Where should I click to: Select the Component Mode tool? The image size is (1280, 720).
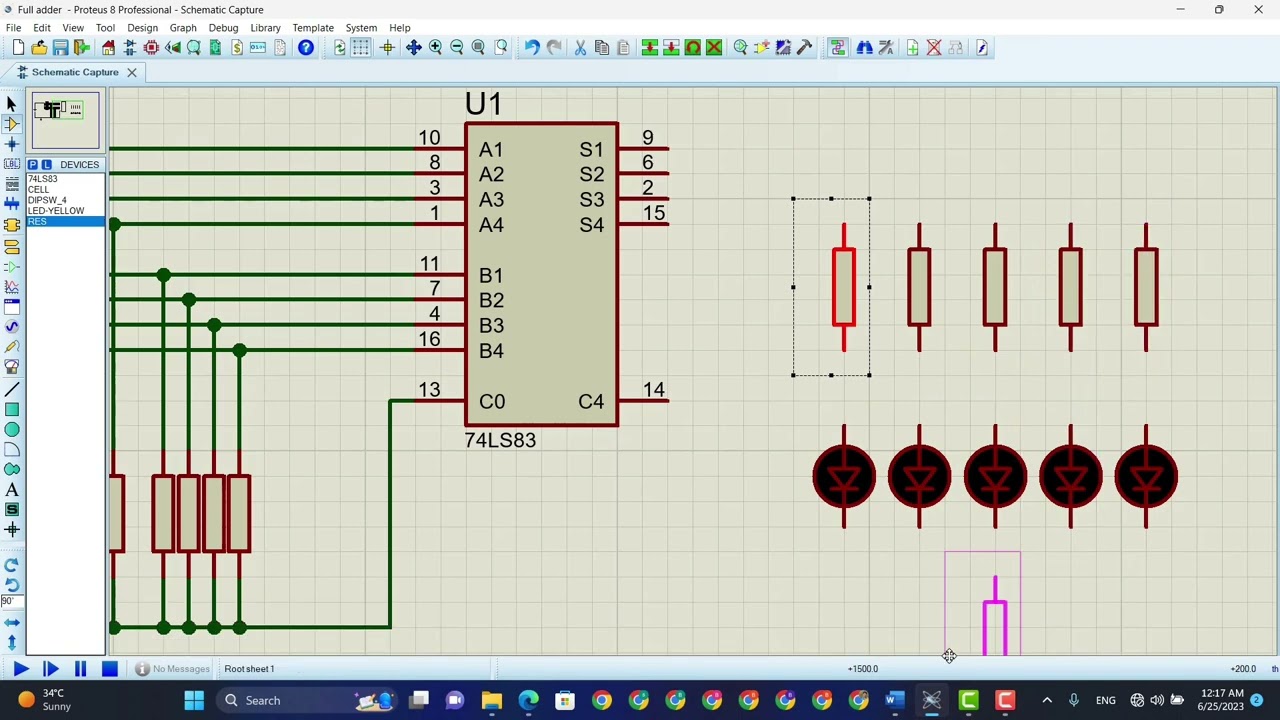click(12, 123)
